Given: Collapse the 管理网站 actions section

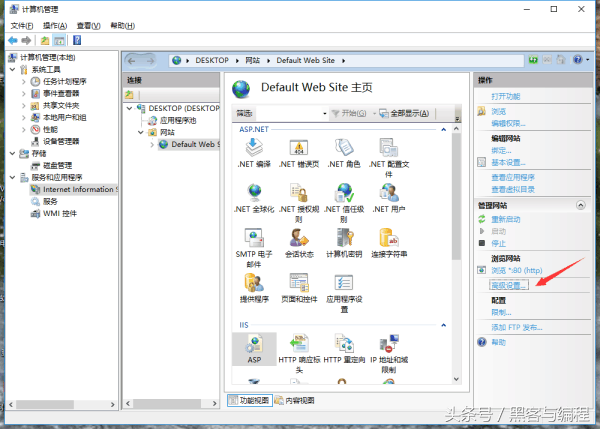Looking at the screenshot, I should click(x=582, y=204).
